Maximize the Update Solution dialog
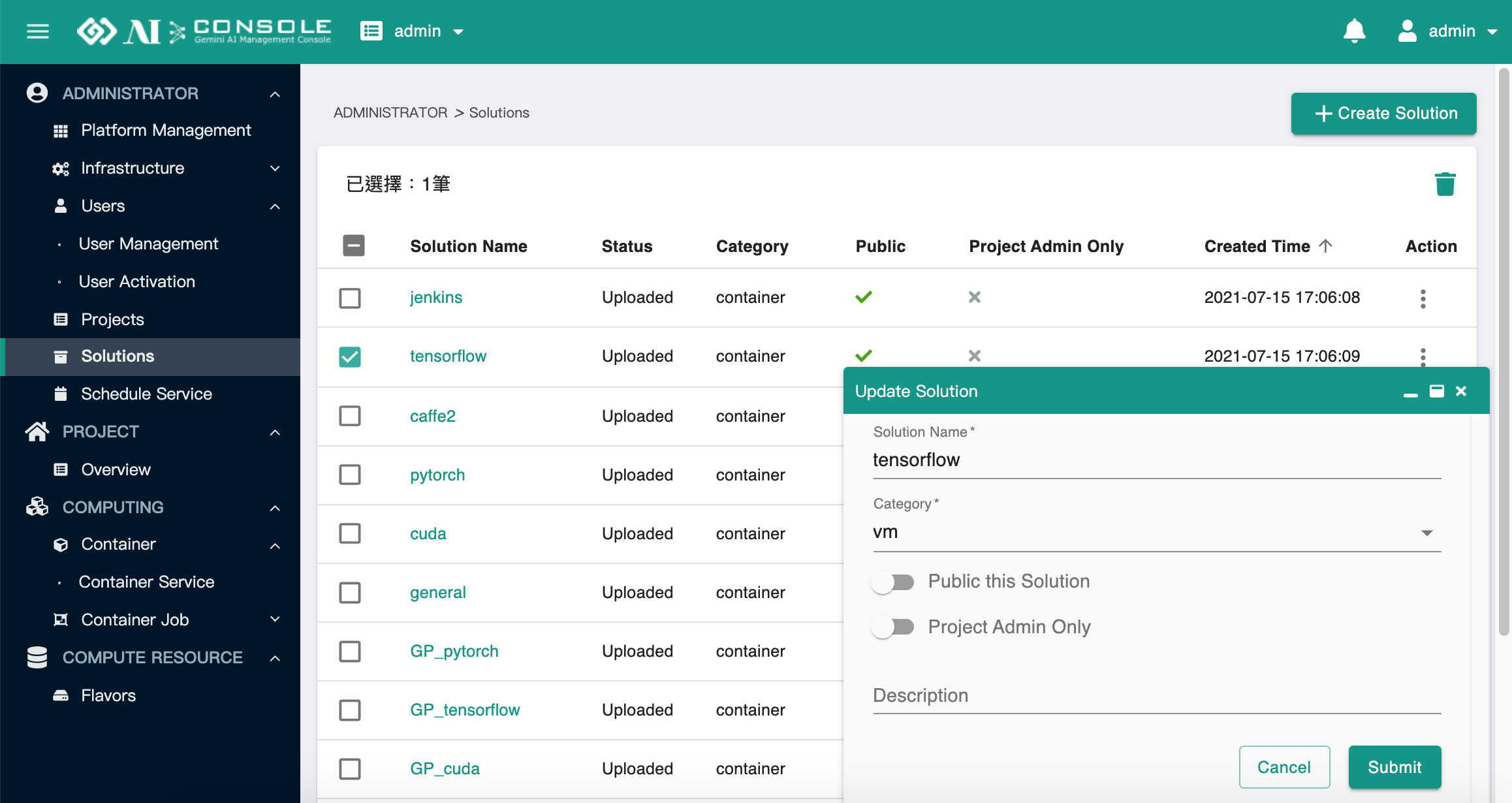Viewport: 1512px width, 803px height. tap(1437, 391)
